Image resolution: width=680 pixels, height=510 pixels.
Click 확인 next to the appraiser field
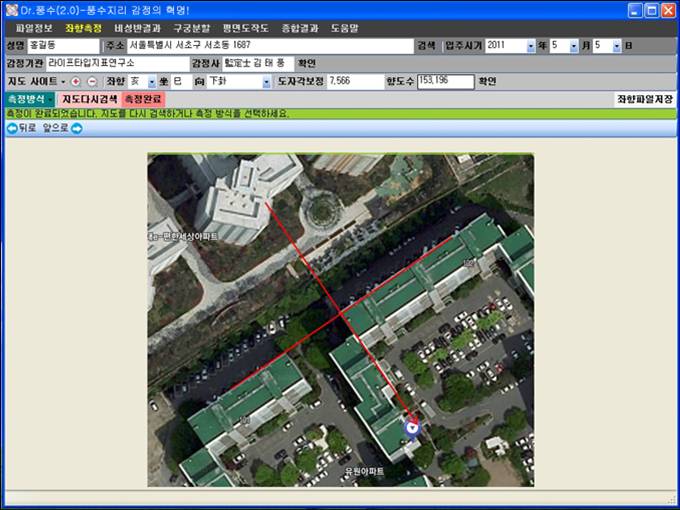click(307, 63)
